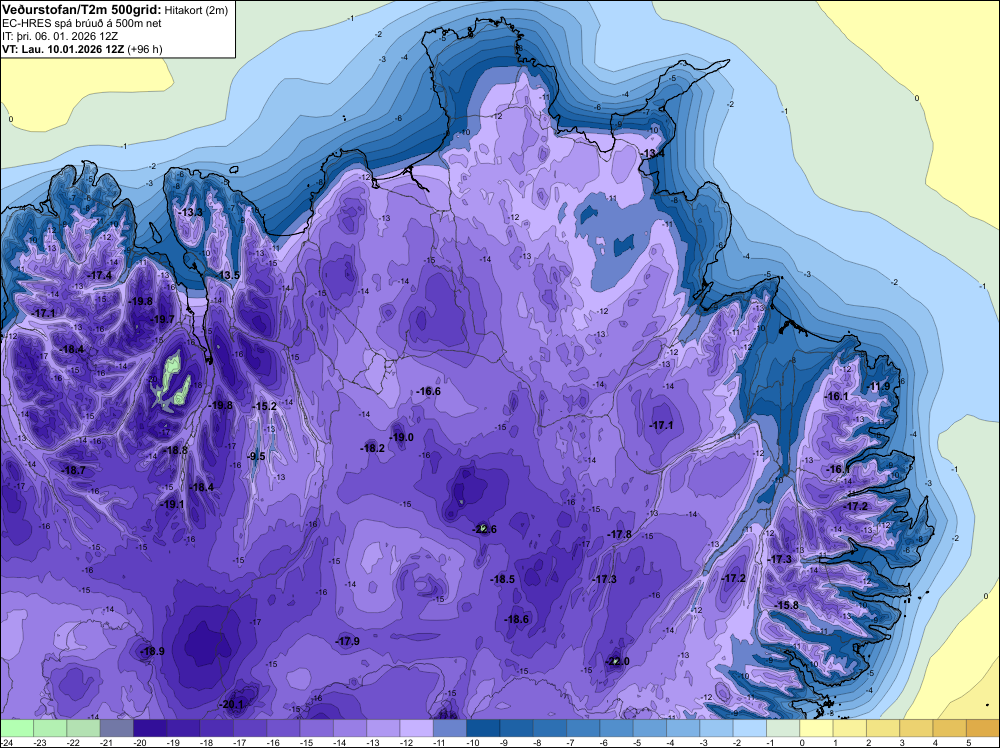Click the -18.6 temperature value on the map
This screenshot has width=1000, height=748.
[x=517, y=619]
